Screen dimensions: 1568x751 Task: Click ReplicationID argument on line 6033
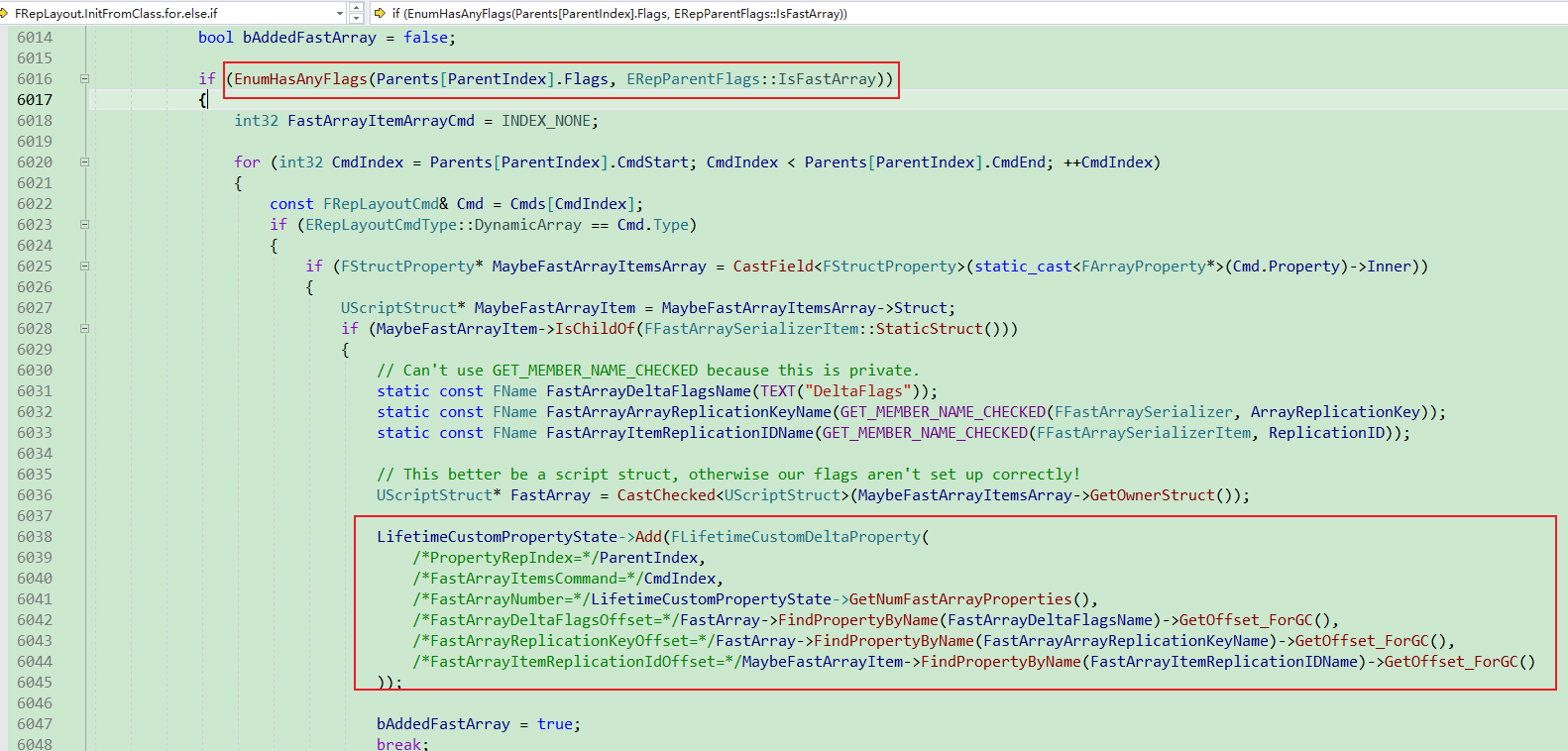1326,433
